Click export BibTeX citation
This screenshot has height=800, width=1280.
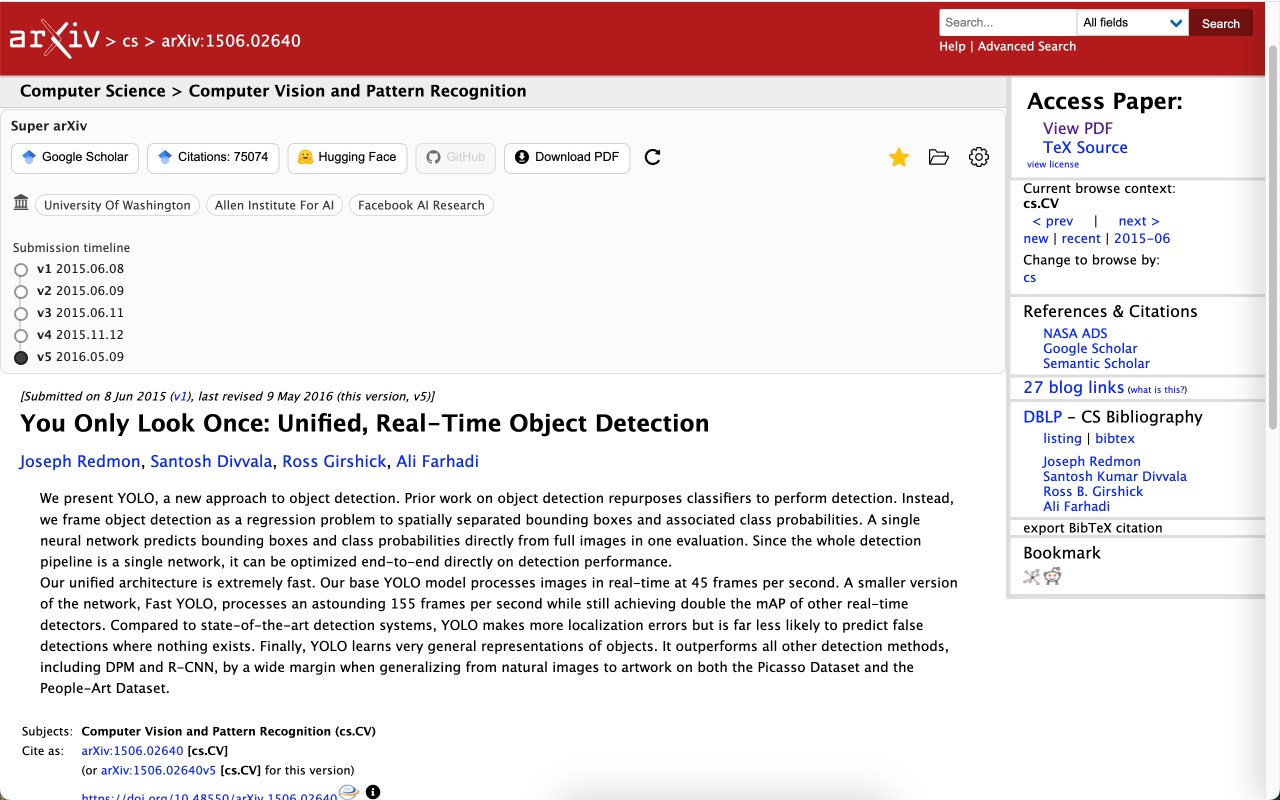pyautogui.click(x=1093, y=527)
